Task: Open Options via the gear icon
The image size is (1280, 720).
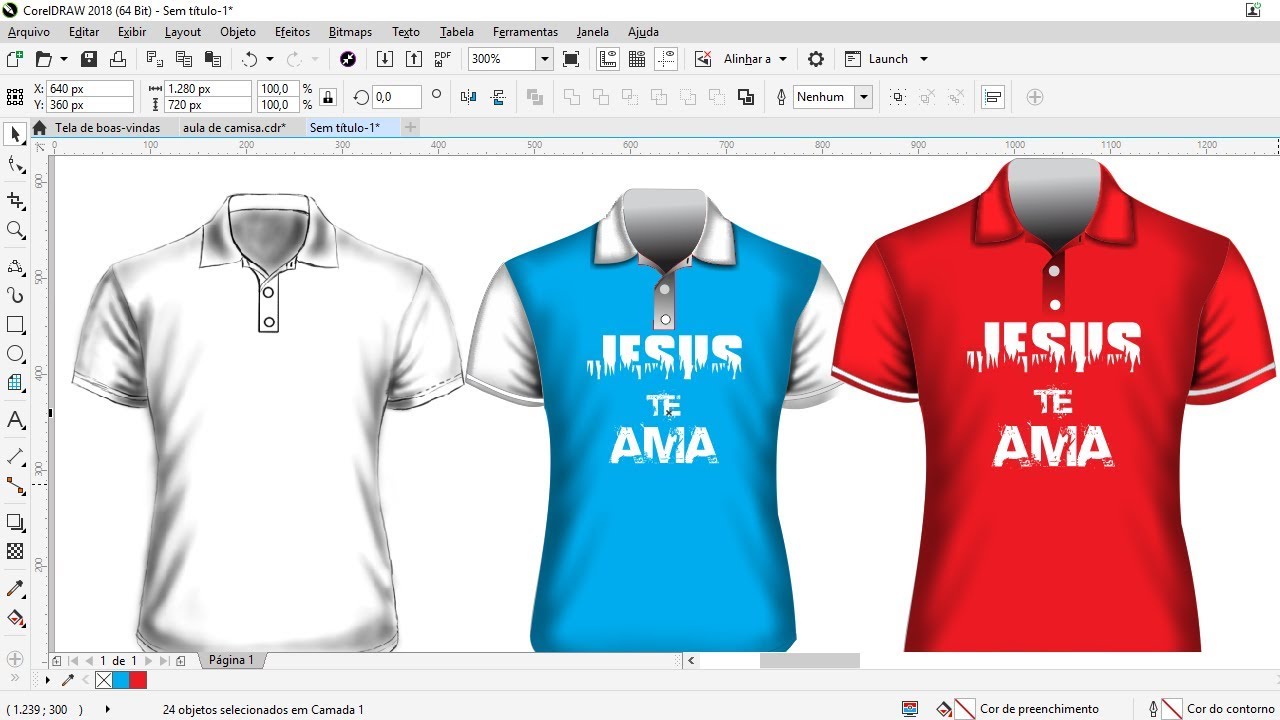Action: pos(816,59)
